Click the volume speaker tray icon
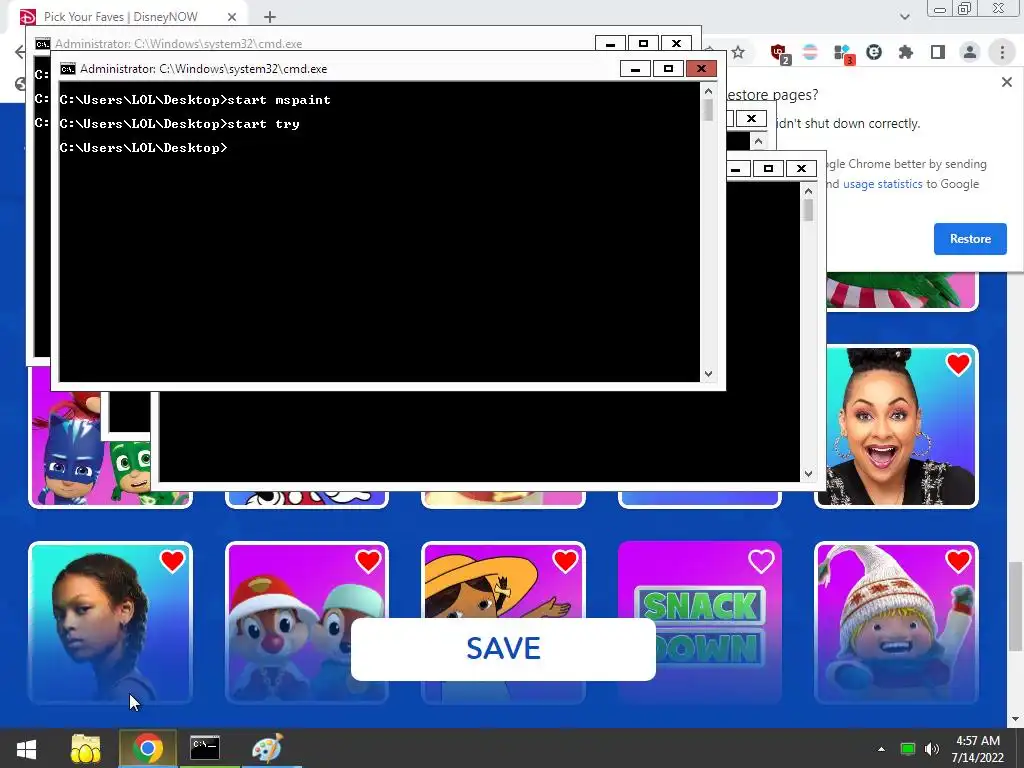This screenshot has height=768, width=1024. tap(932, 749)
